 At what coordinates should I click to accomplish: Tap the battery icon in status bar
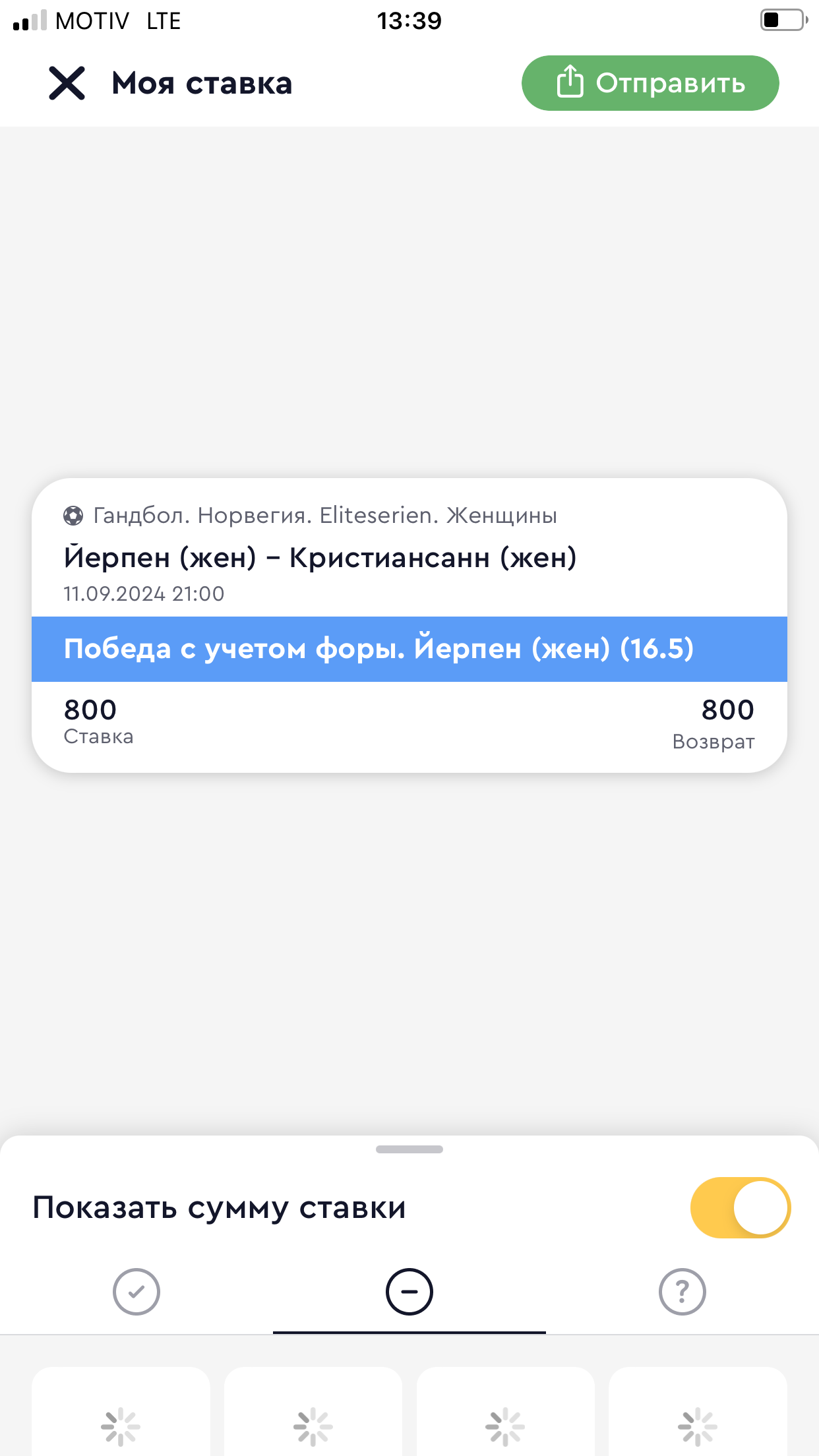click(x=783, y=20)
